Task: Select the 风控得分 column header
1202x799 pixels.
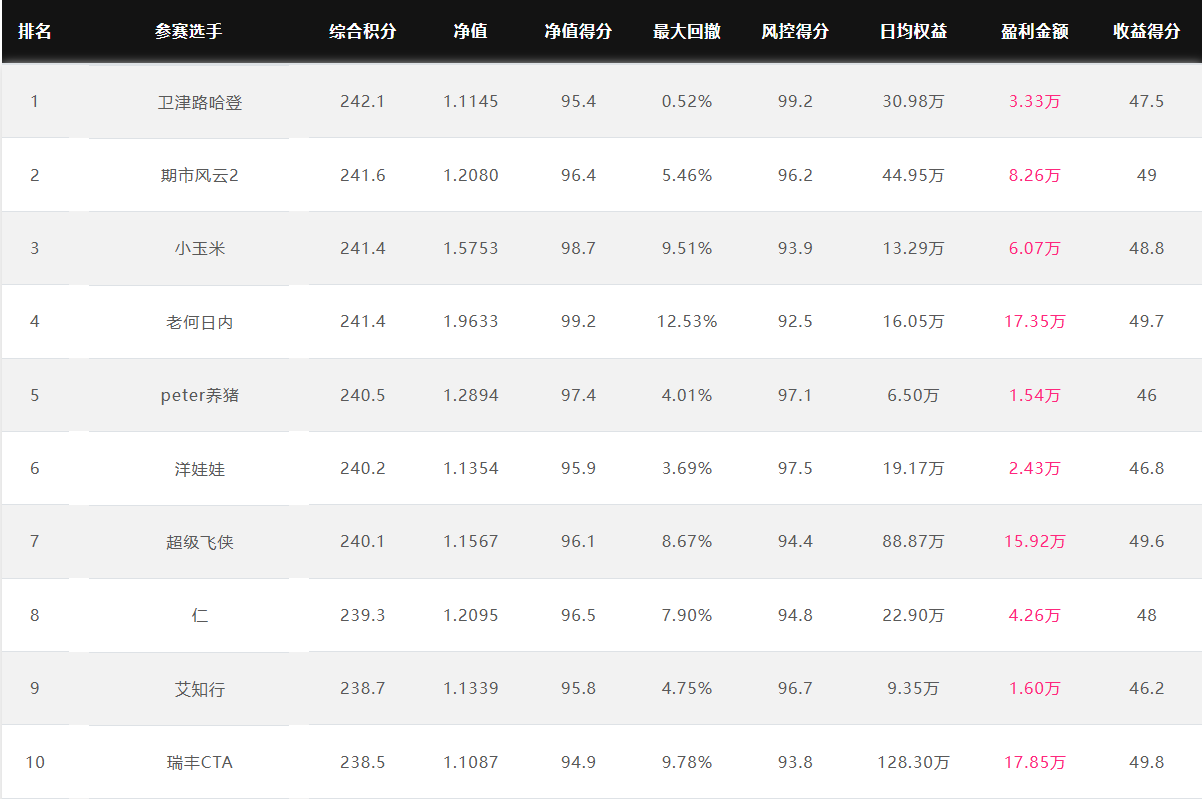Action: pyautogui.click(x=795, y=32)
